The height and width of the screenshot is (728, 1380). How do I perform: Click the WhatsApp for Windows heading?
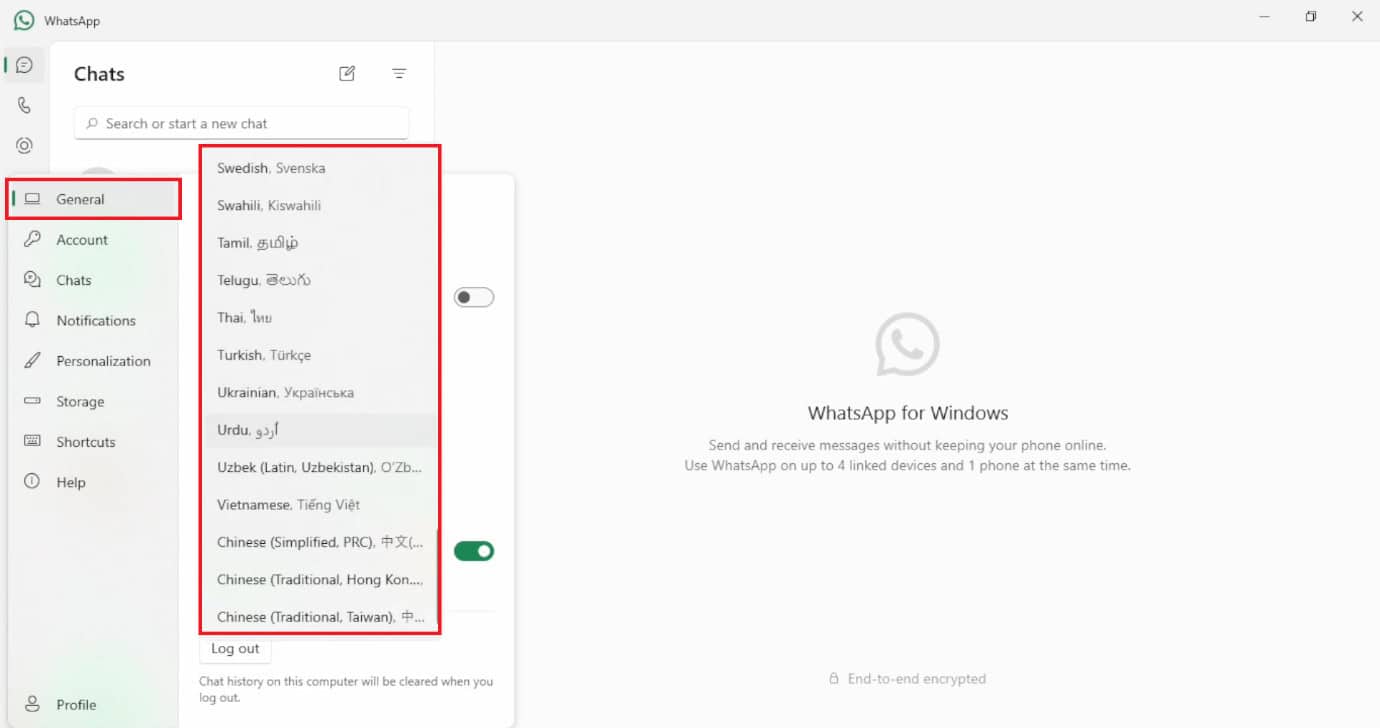tap(908, 413)
